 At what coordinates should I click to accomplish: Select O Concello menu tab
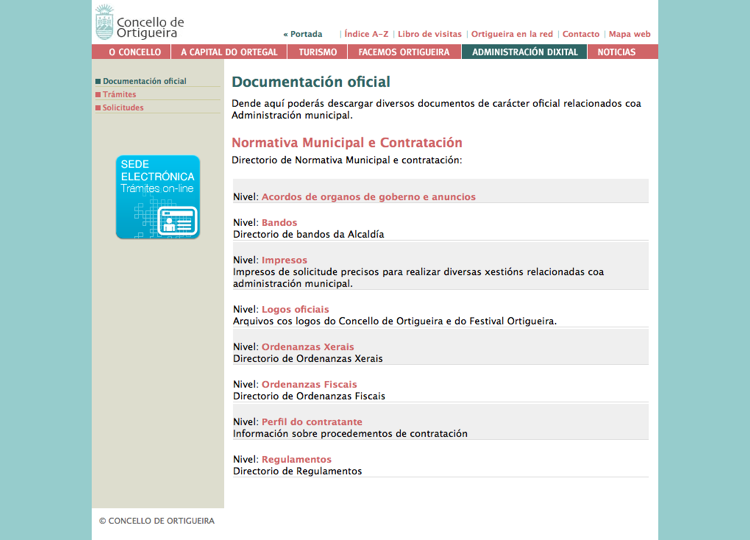click(132, 52)
